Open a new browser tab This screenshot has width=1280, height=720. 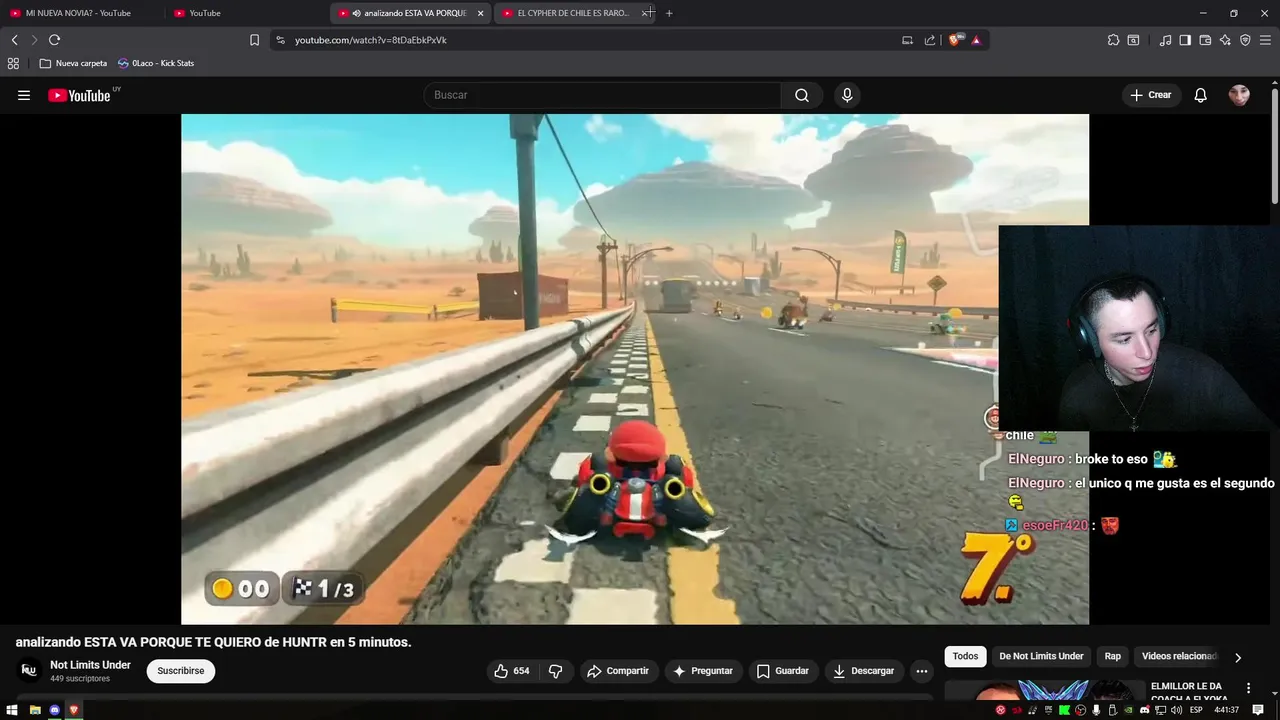(x=669, y=13)
